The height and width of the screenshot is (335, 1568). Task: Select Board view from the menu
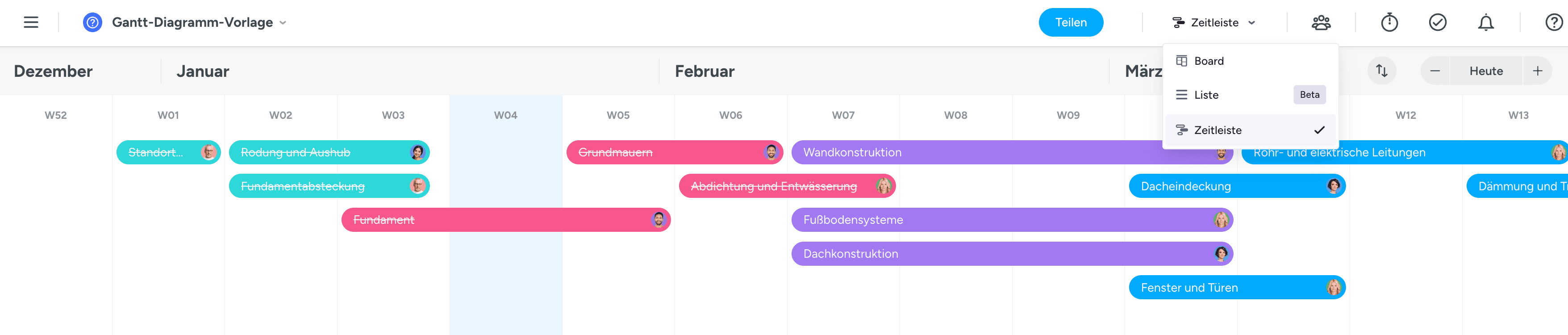pyautogui.click(x=1209, y=61)
